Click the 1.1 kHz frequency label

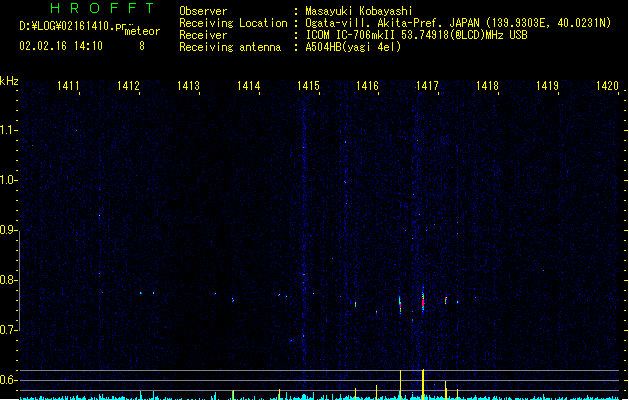point(8,130)
